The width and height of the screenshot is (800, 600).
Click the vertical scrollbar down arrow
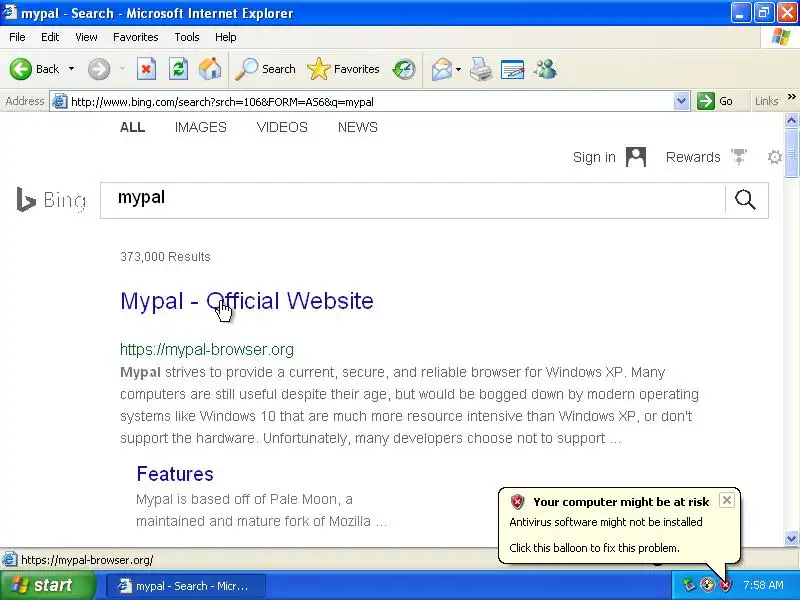pyautogui.click(x=791, y=538)
